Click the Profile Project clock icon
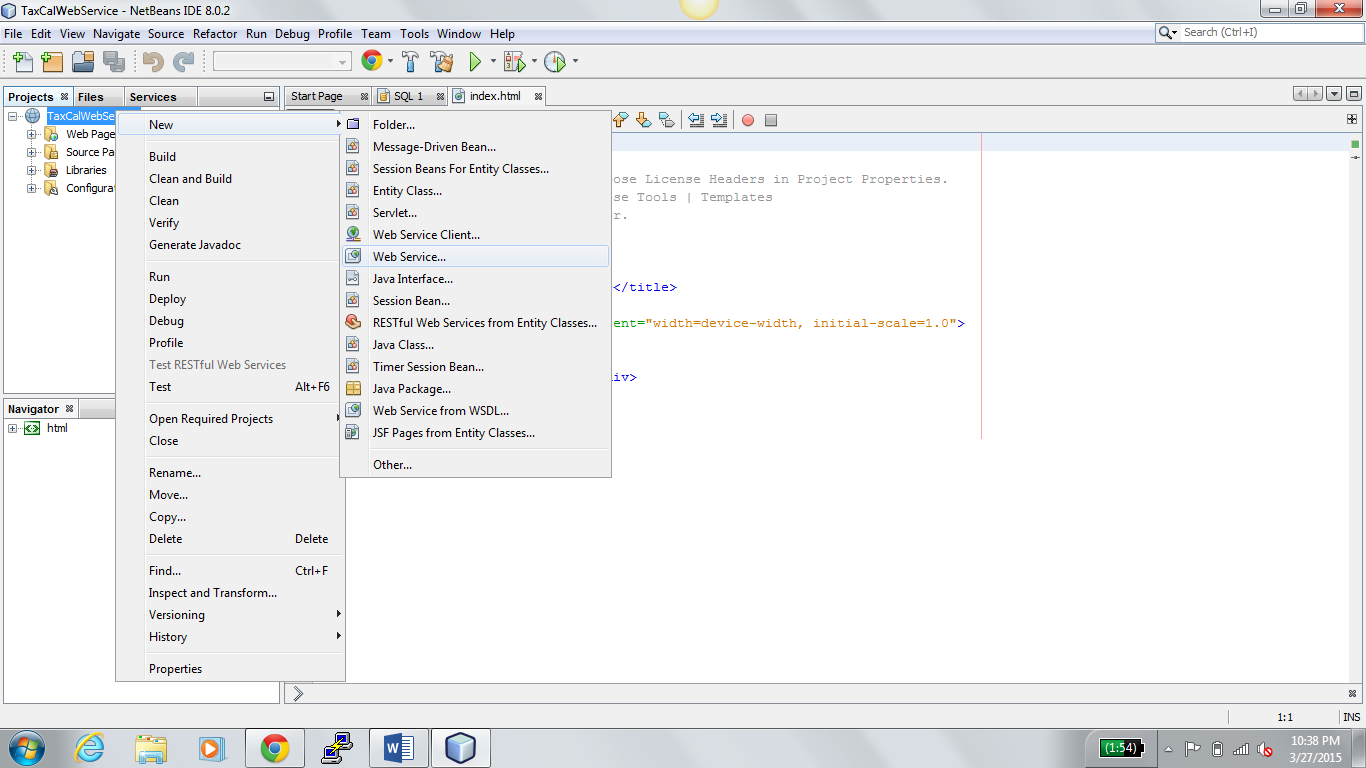 pyautogui.click(x=555, y=62)
